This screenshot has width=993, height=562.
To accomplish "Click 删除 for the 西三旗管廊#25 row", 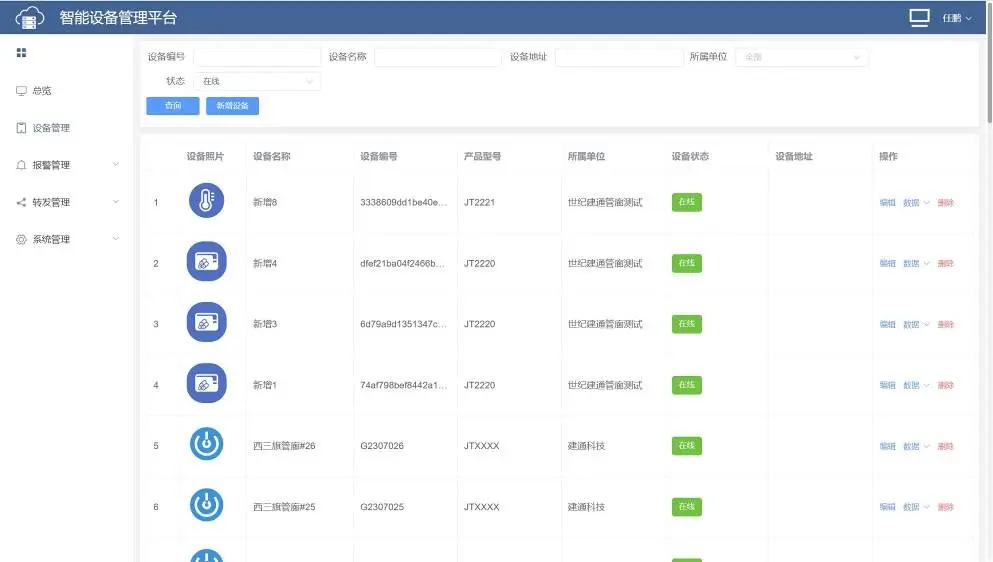I will [x=946, y=507].
